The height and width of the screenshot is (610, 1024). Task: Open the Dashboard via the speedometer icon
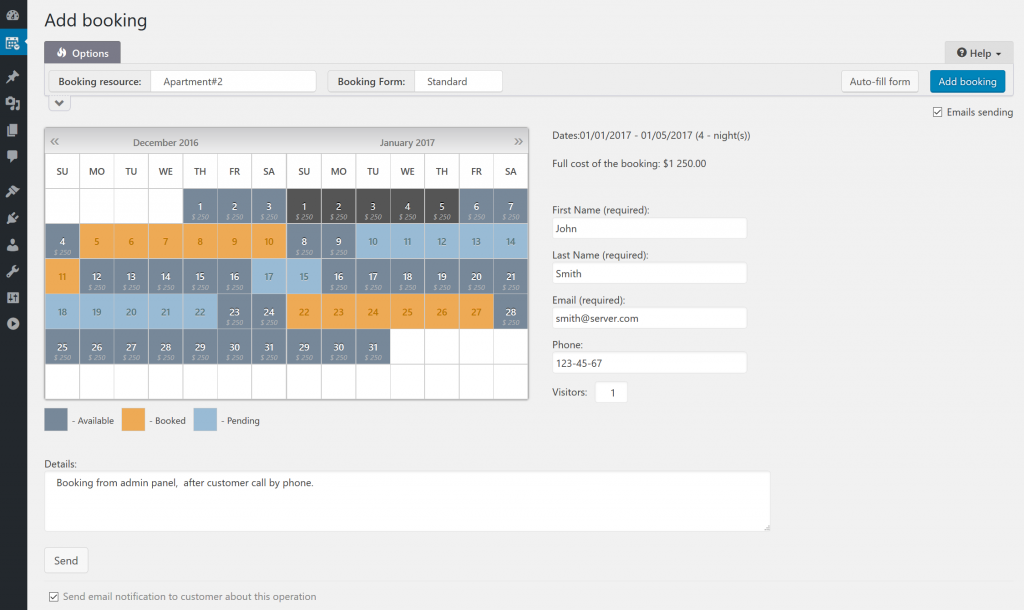pos(12,15)
